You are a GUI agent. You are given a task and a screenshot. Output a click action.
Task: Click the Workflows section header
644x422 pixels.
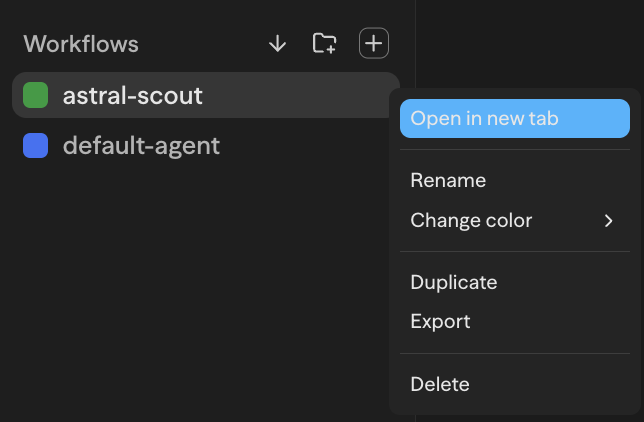tap(81, 44)
